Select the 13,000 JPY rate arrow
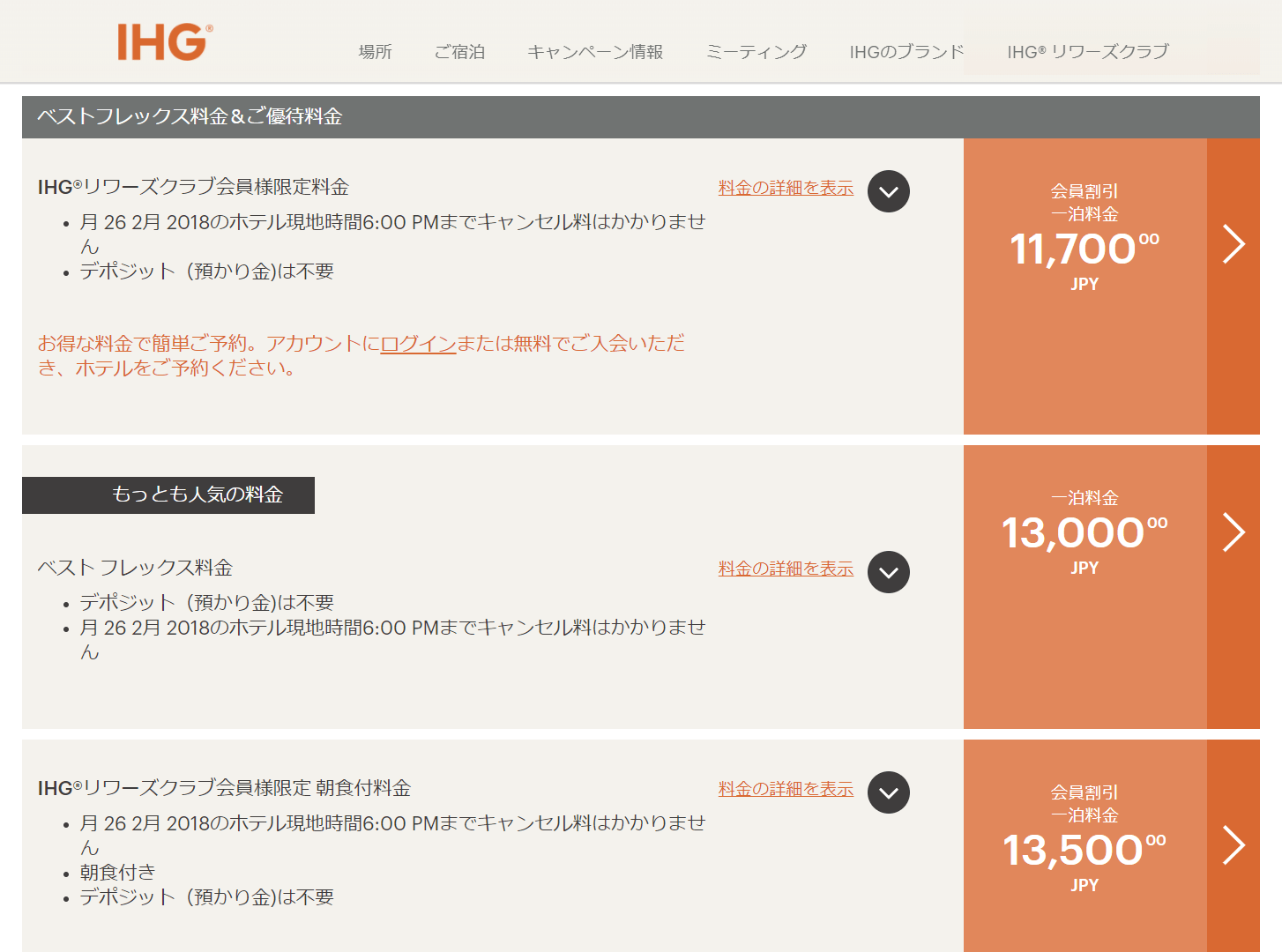Viewport: 1282px width, 952px height. point(1234,532)
